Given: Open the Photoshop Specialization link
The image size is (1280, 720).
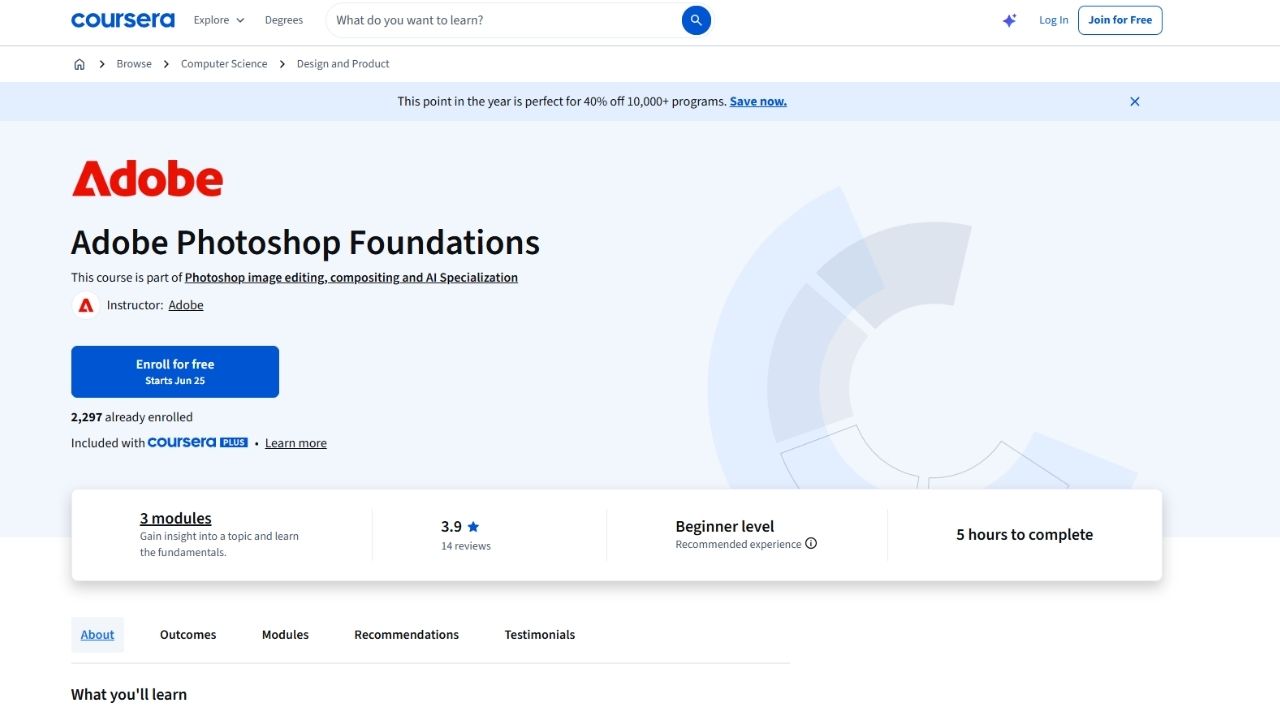Looking at the screenshot, I should [x=351, y=277].
